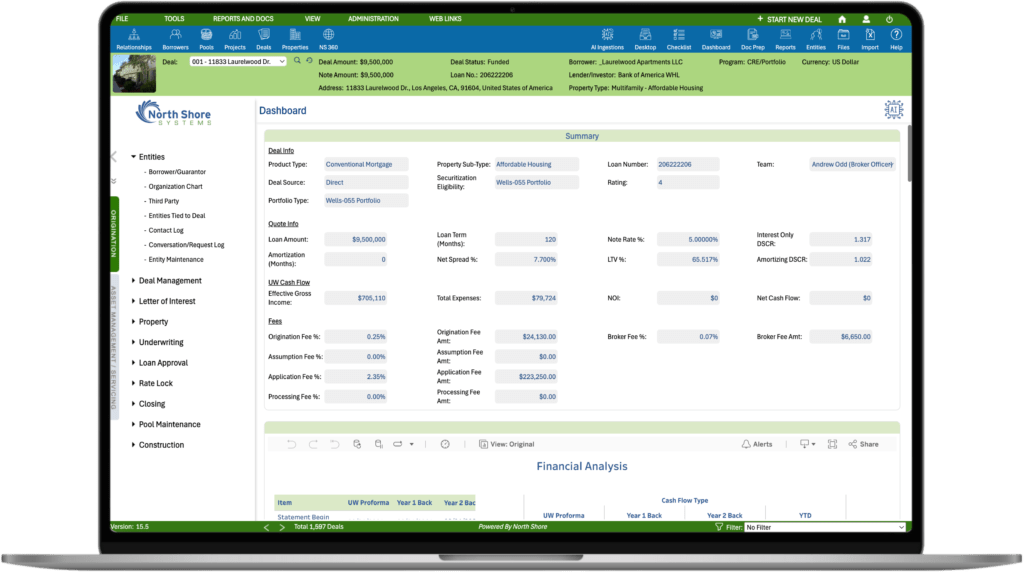Click the fullscreen icon in analysis toolbar
This screenshot has width=1024, height=572.
pyautogui.click(x=832, y=444)
